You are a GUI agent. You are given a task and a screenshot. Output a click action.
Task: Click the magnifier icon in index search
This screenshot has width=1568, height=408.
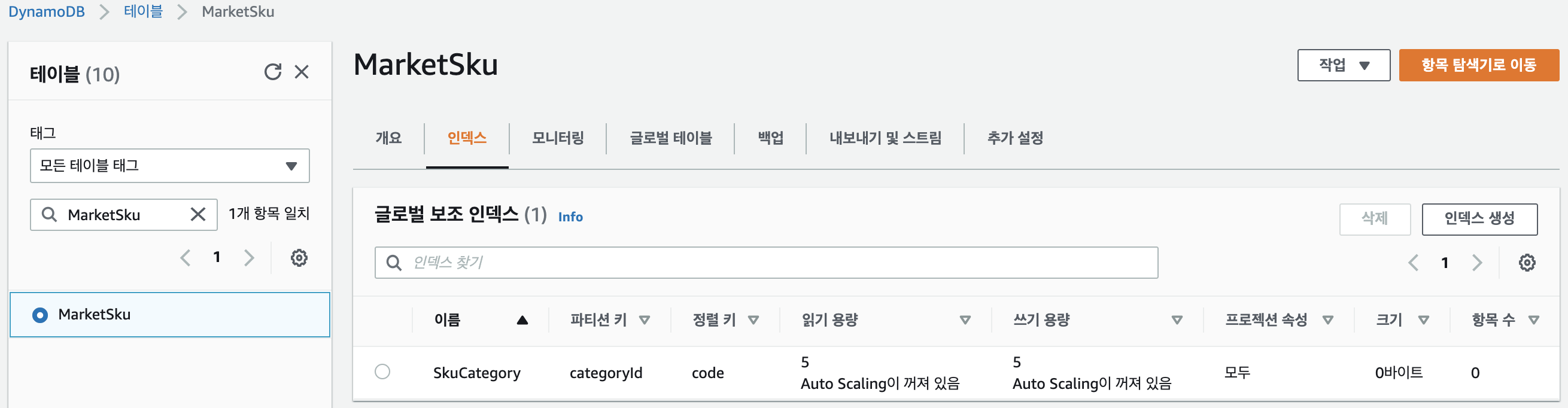[394, 263]
